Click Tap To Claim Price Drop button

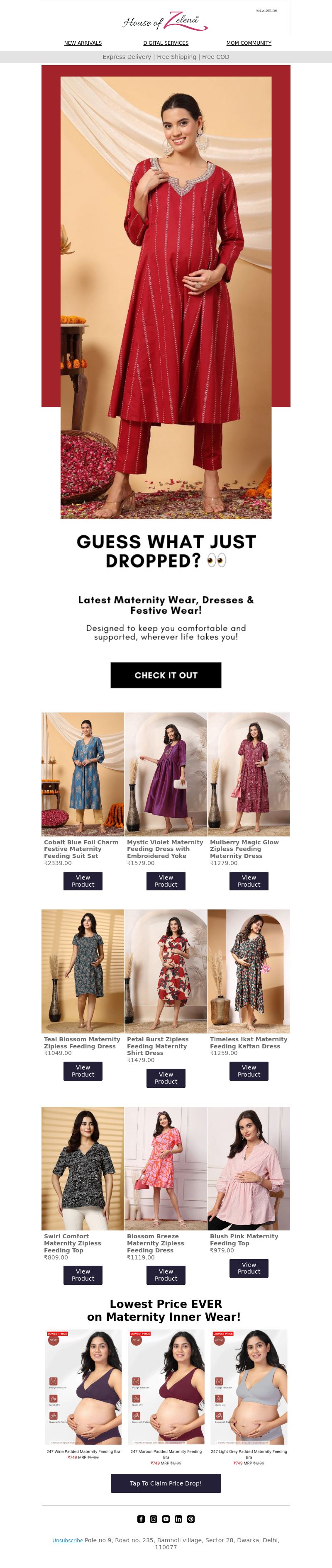click(166, 1483)
